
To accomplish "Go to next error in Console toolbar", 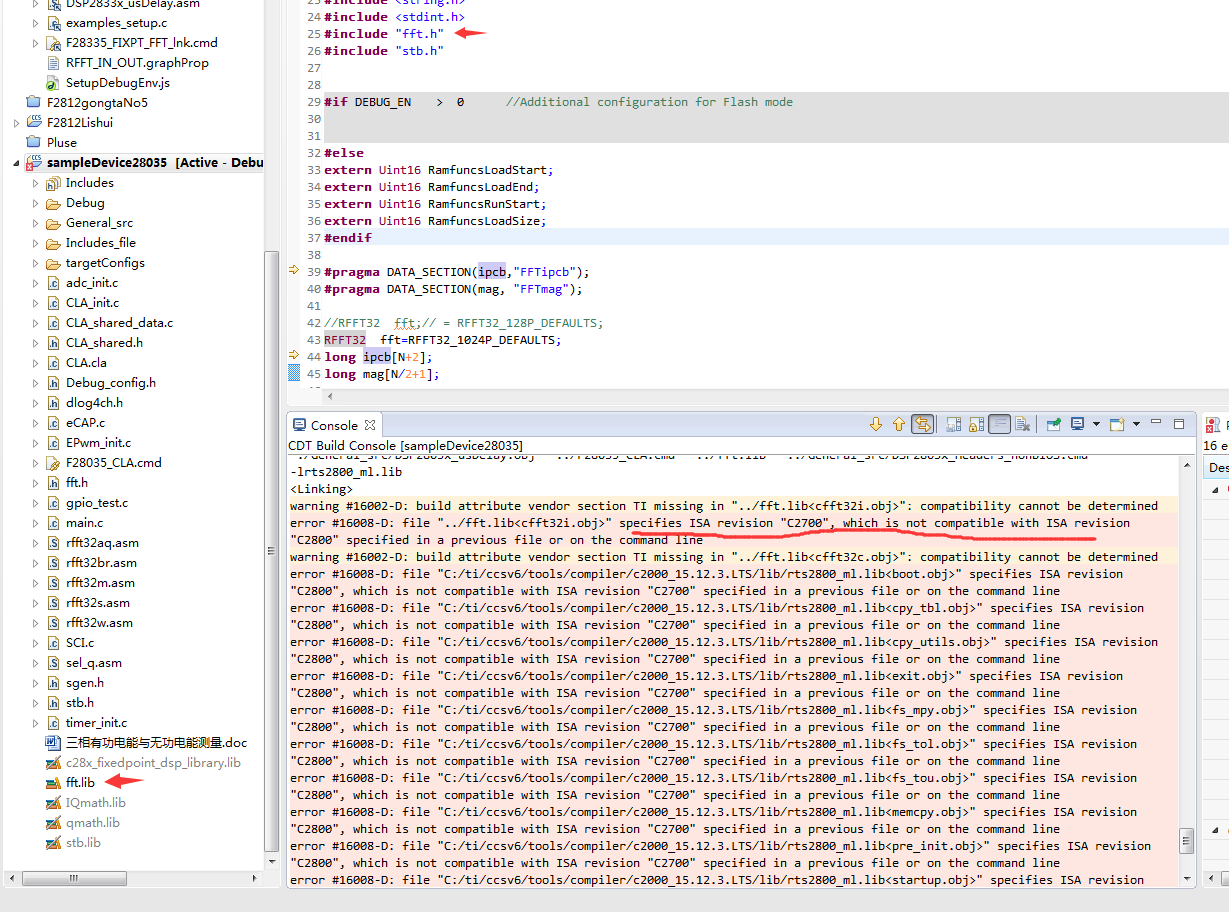I will click(x=877, y=424).
